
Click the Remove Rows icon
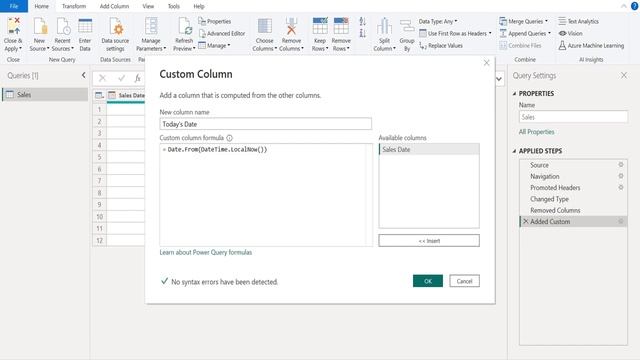341,27
